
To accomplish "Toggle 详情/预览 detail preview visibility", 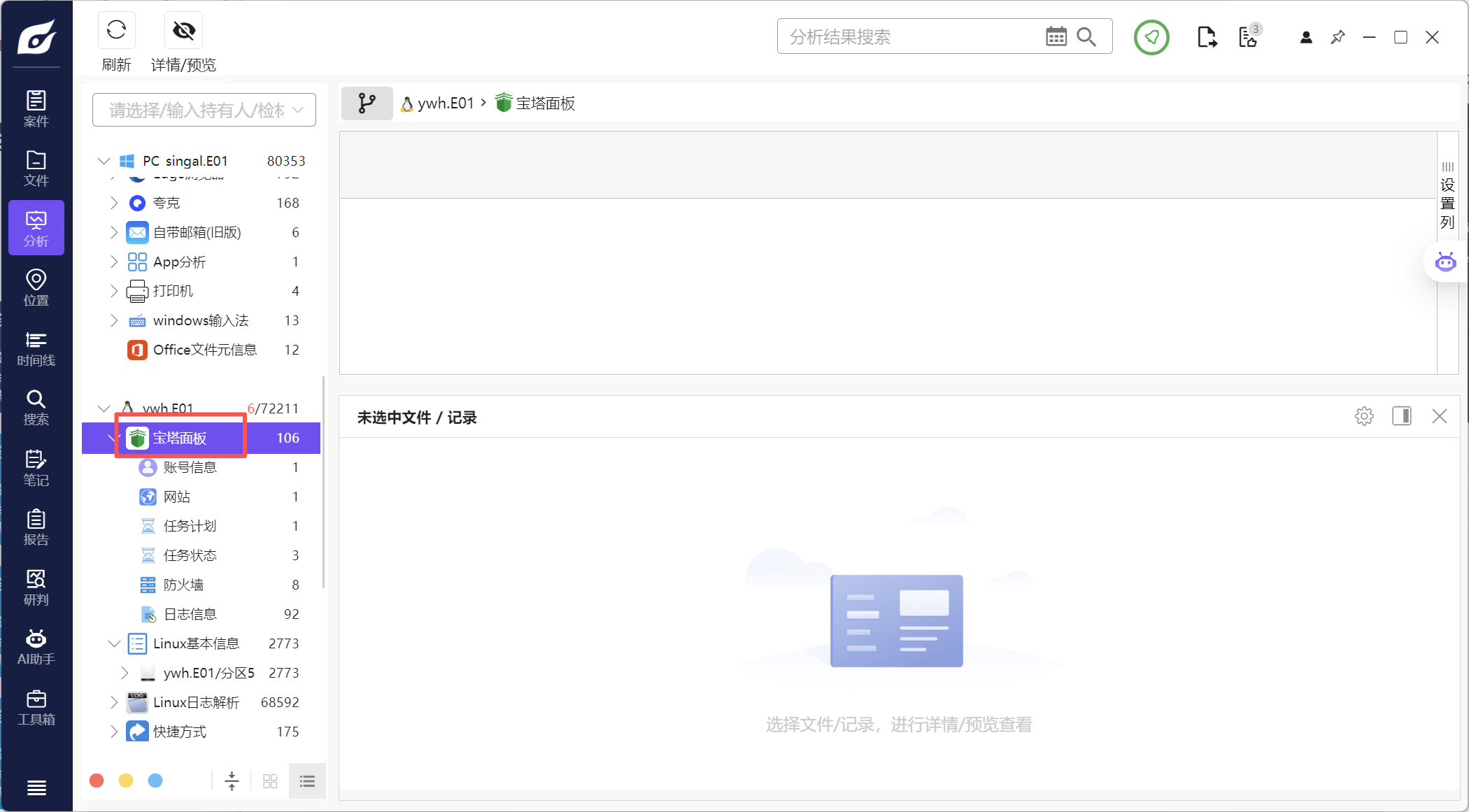I will coord(183,42).
